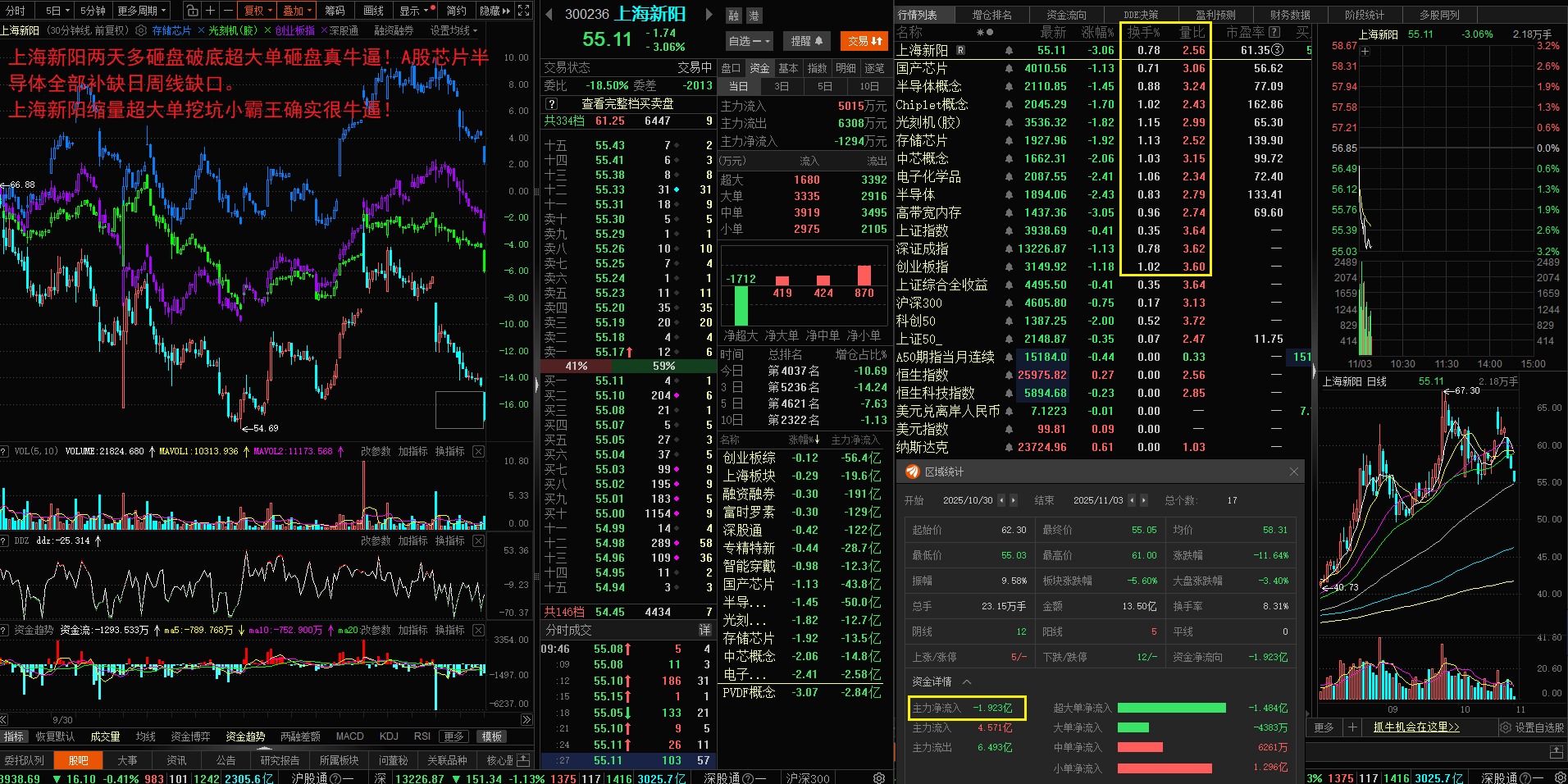Click 改参数 in VOL indicator panel
Screen dimensions: 1568x784
376,451
